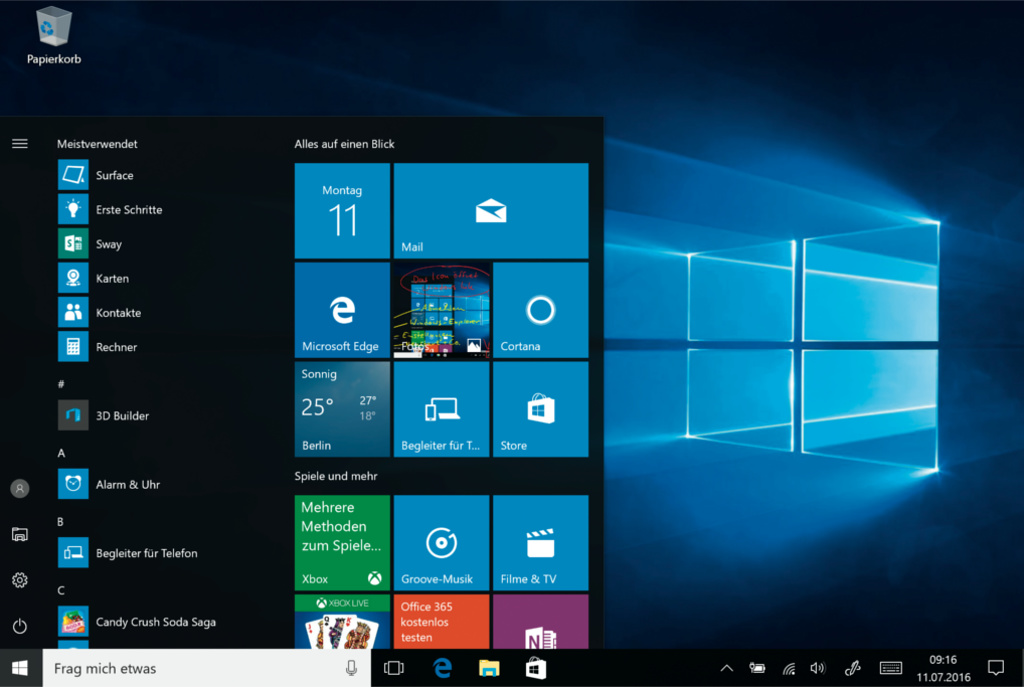The image size is (1024, 687).
Task: Select Rechner in the app list
Action: pyautogui.click(x=116, y=347)
